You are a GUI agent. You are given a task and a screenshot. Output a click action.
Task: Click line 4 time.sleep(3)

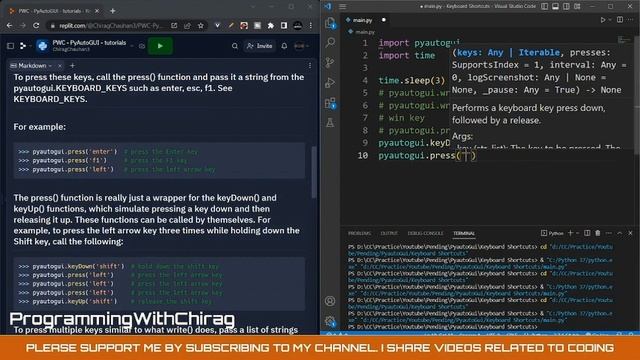(411, 80)
